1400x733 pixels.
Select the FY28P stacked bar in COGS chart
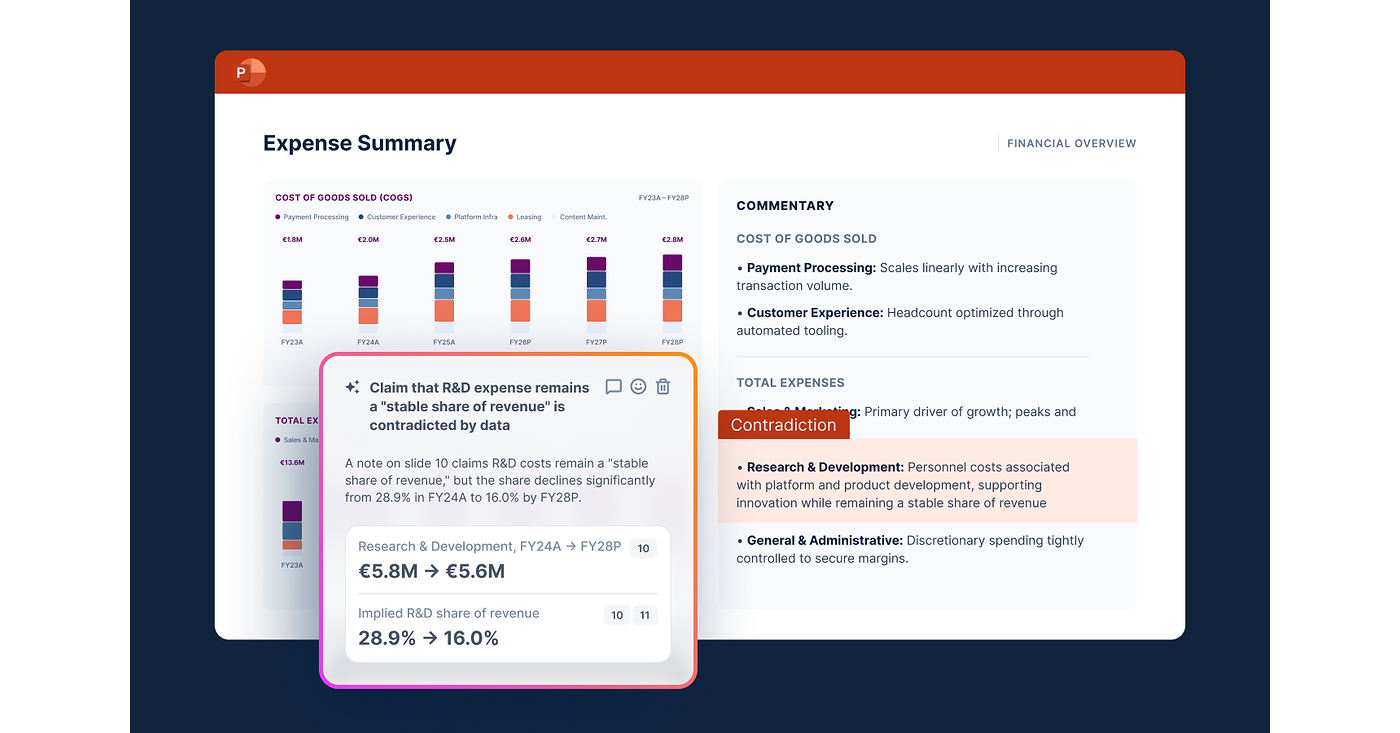672,294
